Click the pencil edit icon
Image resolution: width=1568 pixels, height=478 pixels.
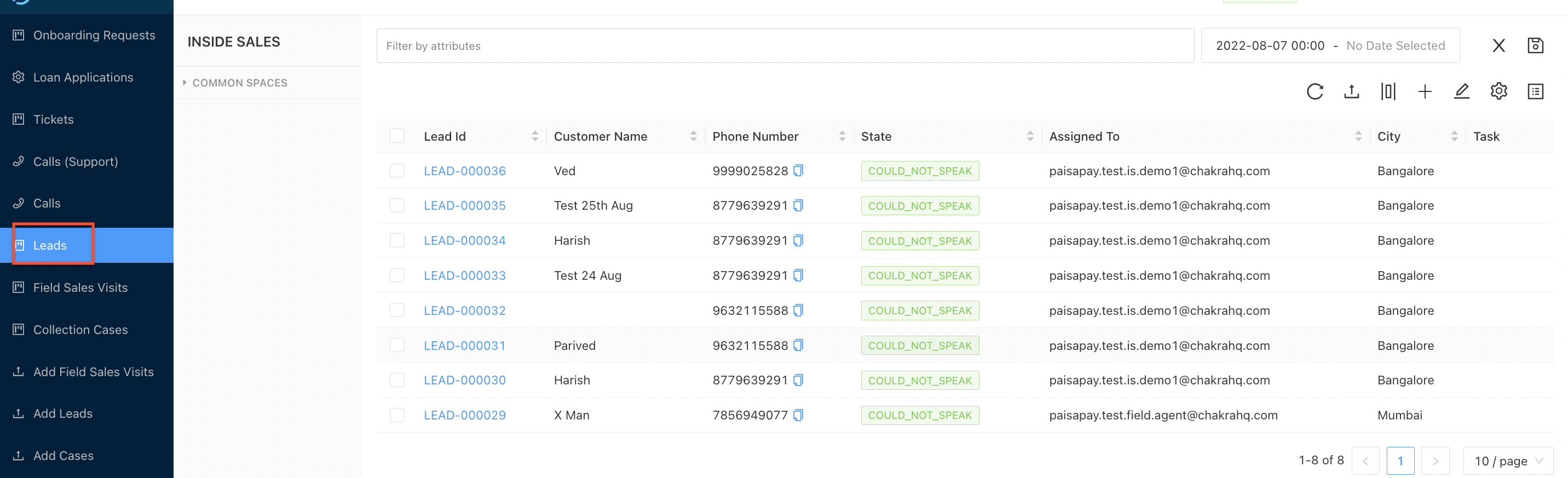point(1461,91)
